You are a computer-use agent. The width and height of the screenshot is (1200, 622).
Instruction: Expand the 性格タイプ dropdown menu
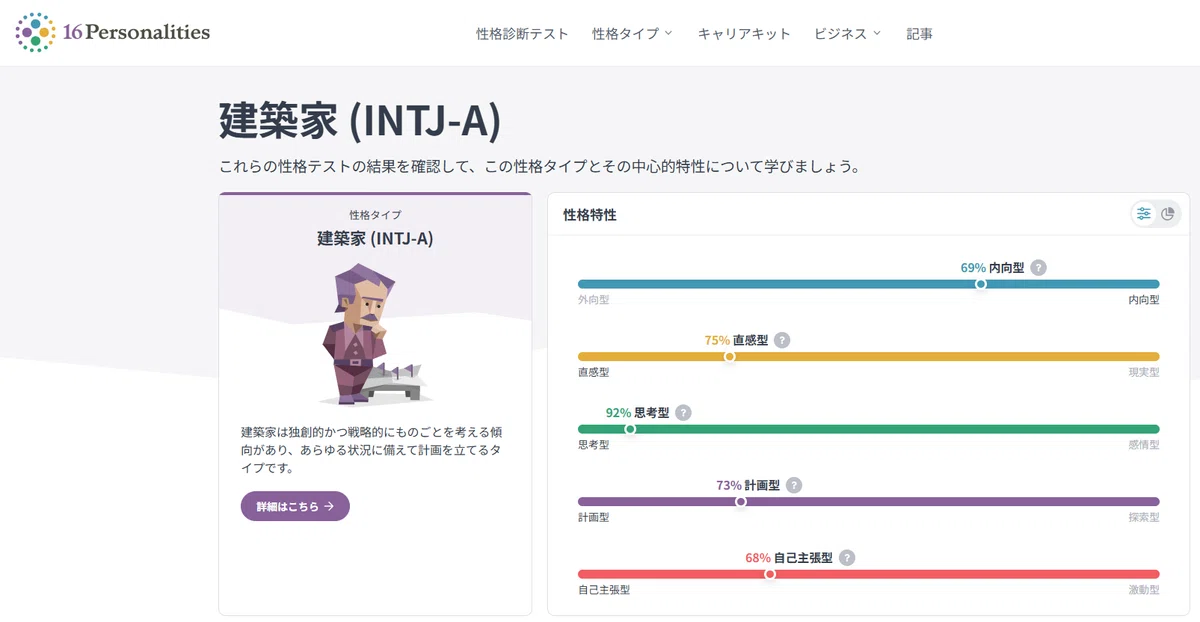[632, 33]
